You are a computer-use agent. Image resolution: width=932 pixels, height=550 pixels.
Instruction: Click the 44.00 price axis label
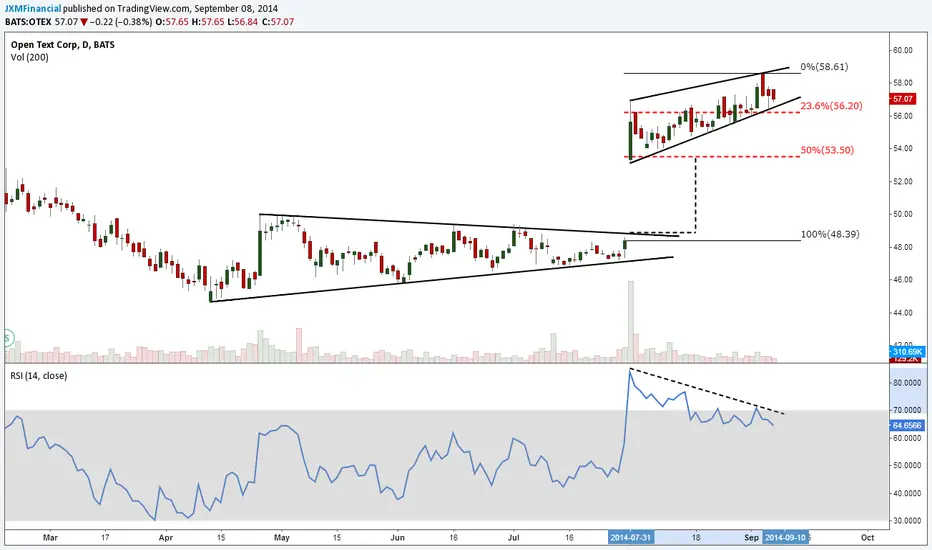(903, 313)
